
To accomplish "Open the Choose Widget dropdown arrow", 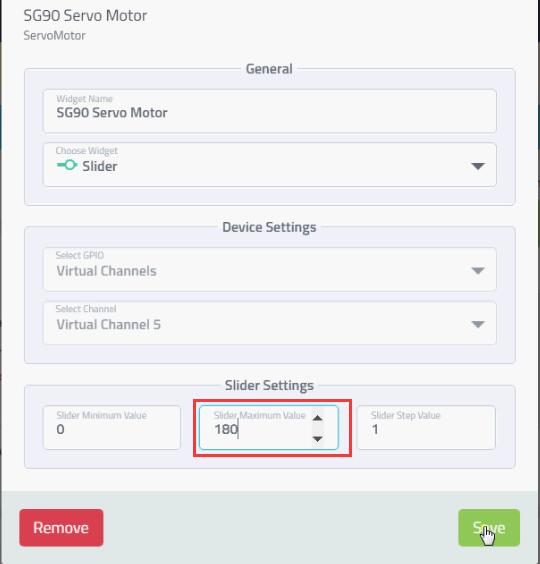I will (x=478, y=166).
